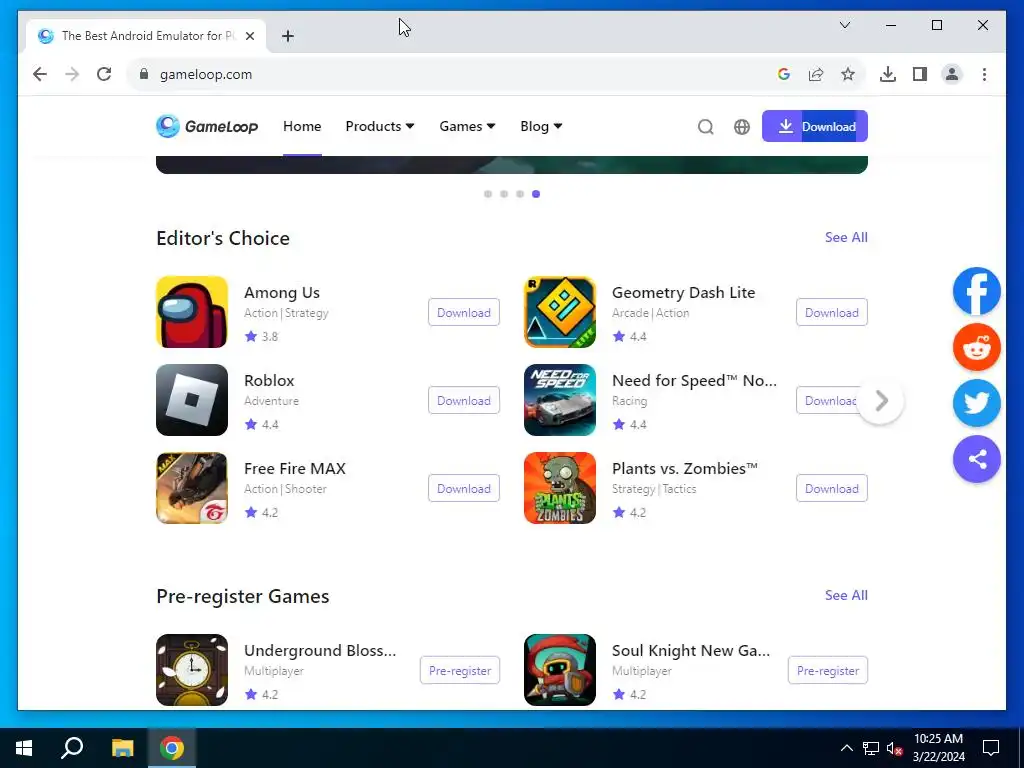Image resolution: width=1024 pixels, height=768 pixels.
Task: Pre-register for Underground Blossom
Action: pos(460,670)
